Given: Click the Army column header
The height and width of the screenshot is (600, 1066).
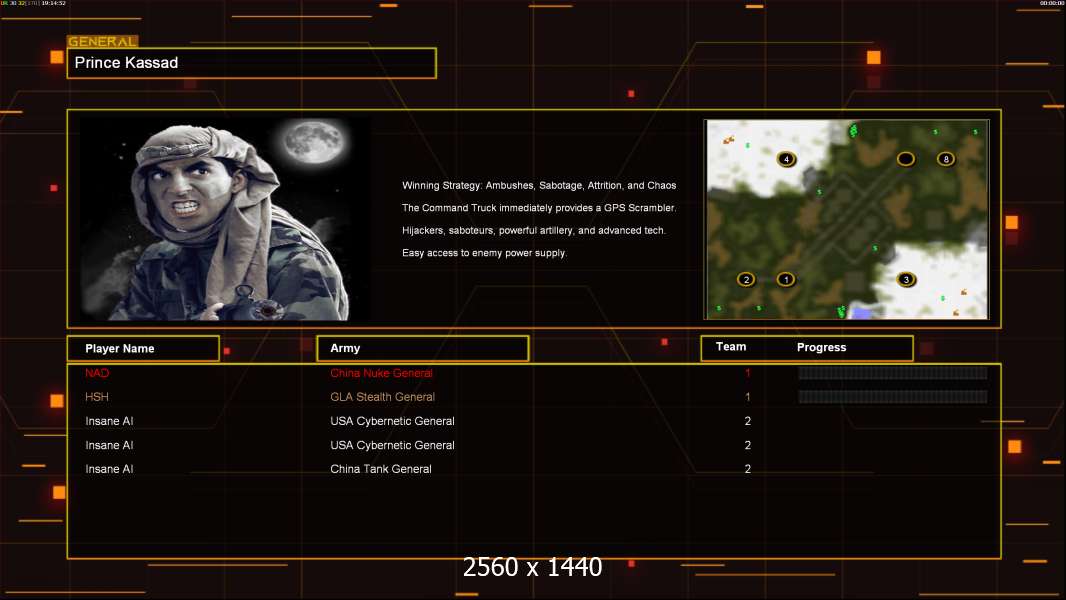Looking at the screenshot, I should 422,349.
